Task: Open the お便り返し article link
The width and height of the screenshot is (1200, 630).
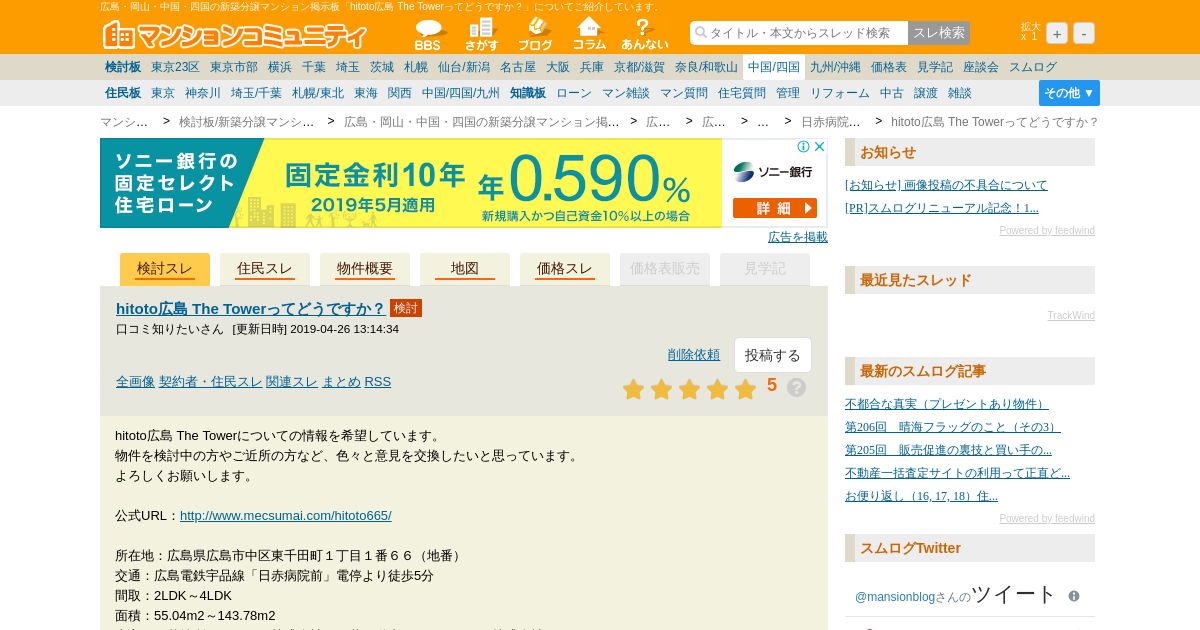Action: 921,496
